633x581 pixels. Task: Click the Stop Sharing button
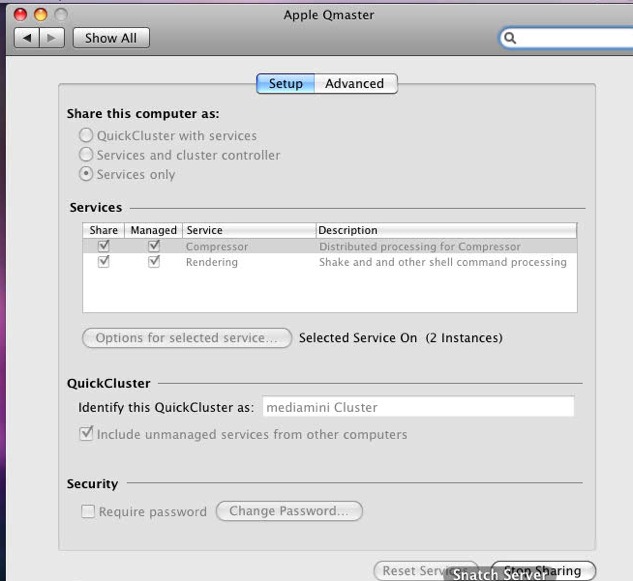click(x=543, y=571)
